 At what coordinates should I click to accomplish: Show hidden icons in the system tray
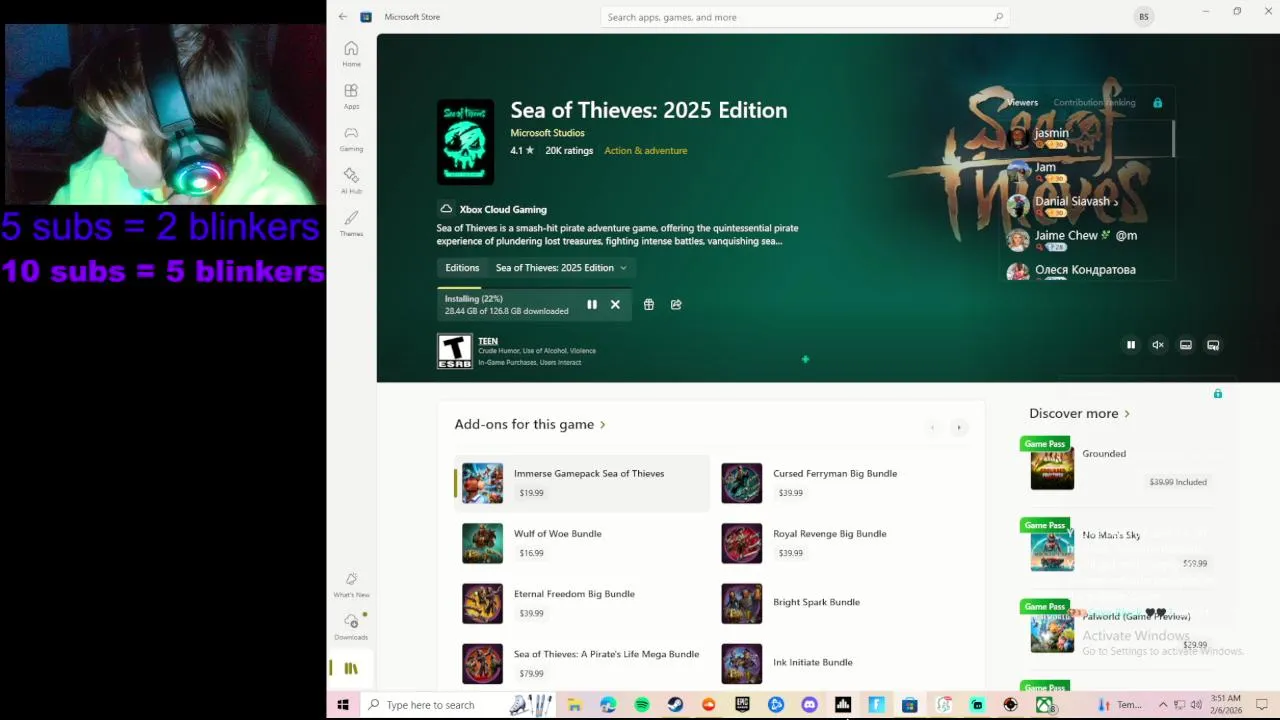(1164, 705)
